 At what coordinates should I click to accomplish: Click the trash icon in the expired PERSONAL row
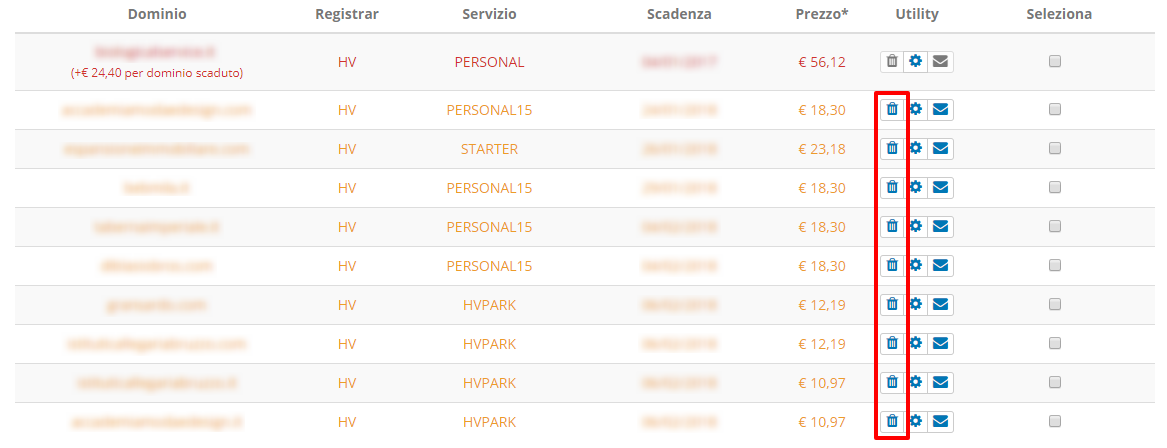tap(892, 62)
